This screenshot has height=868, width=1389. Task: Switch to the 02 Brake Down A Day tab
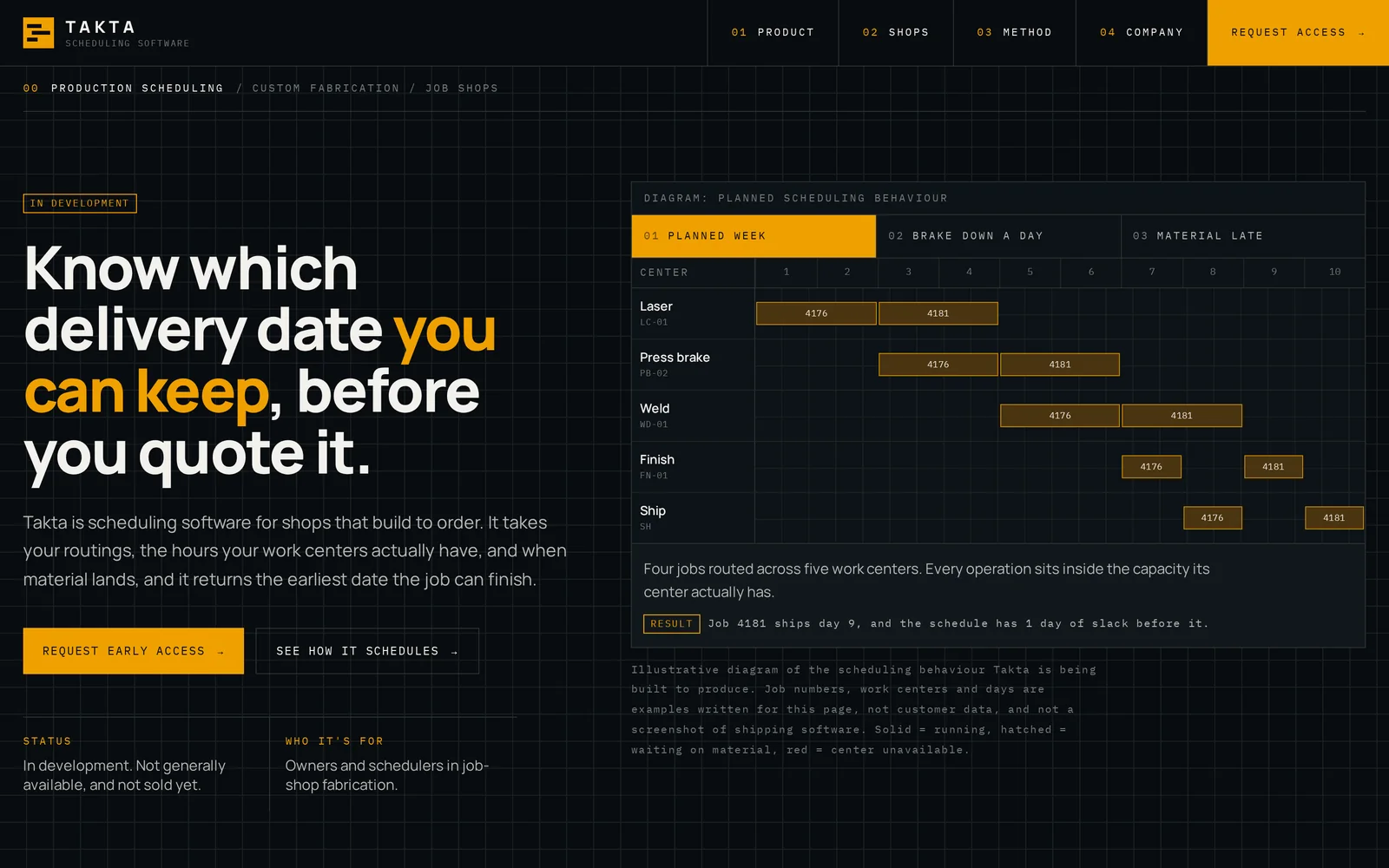click(x=998, y=236)
